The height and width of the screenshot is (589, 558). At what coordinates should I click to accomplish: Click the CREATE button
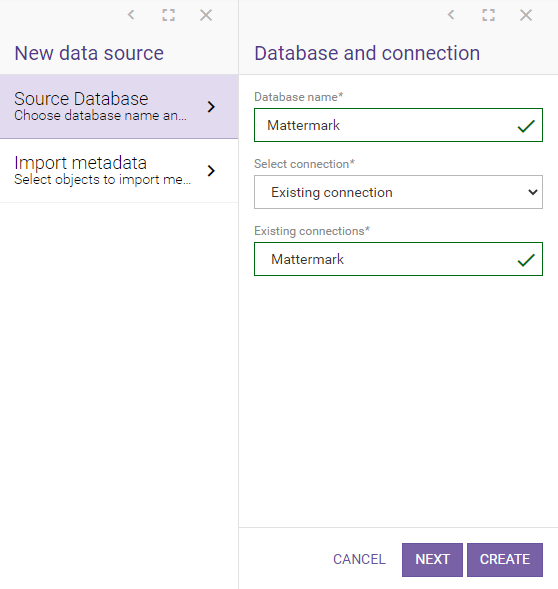point(505,559)
